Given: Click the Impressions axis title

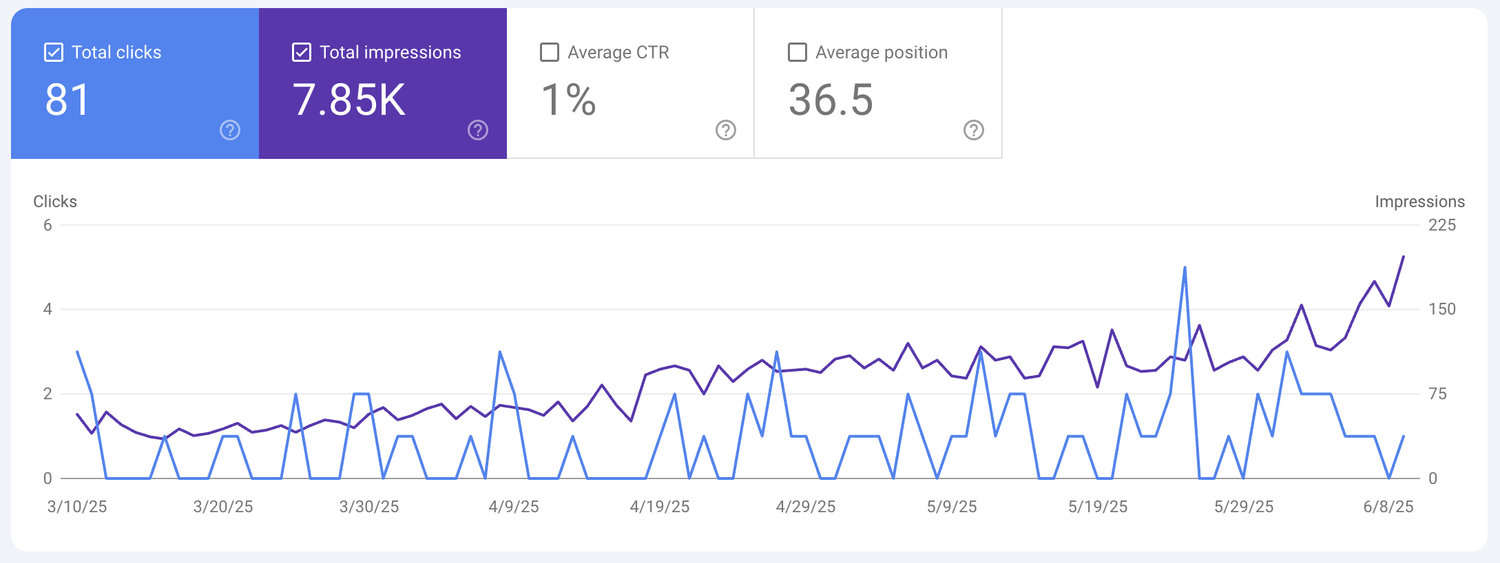Looking at the screenshot, I should click(x=1419, y=201).
